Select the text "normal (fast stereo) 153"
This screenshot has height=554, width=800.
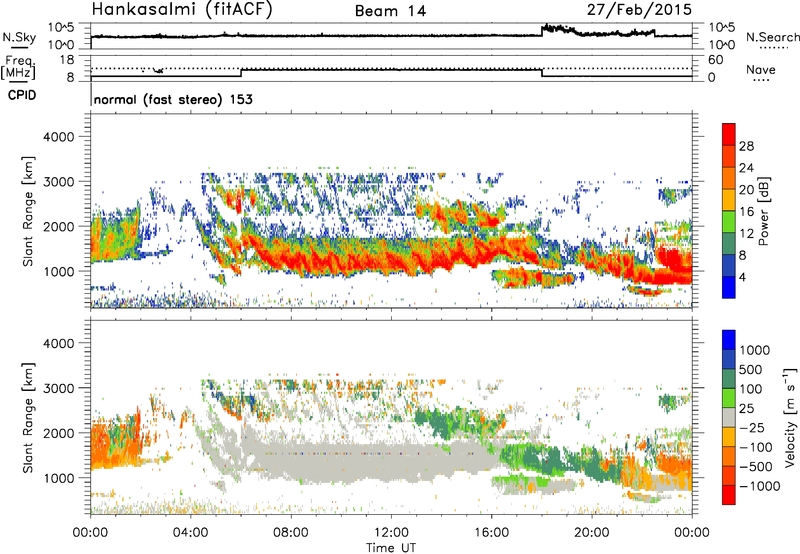click(173, 100)
